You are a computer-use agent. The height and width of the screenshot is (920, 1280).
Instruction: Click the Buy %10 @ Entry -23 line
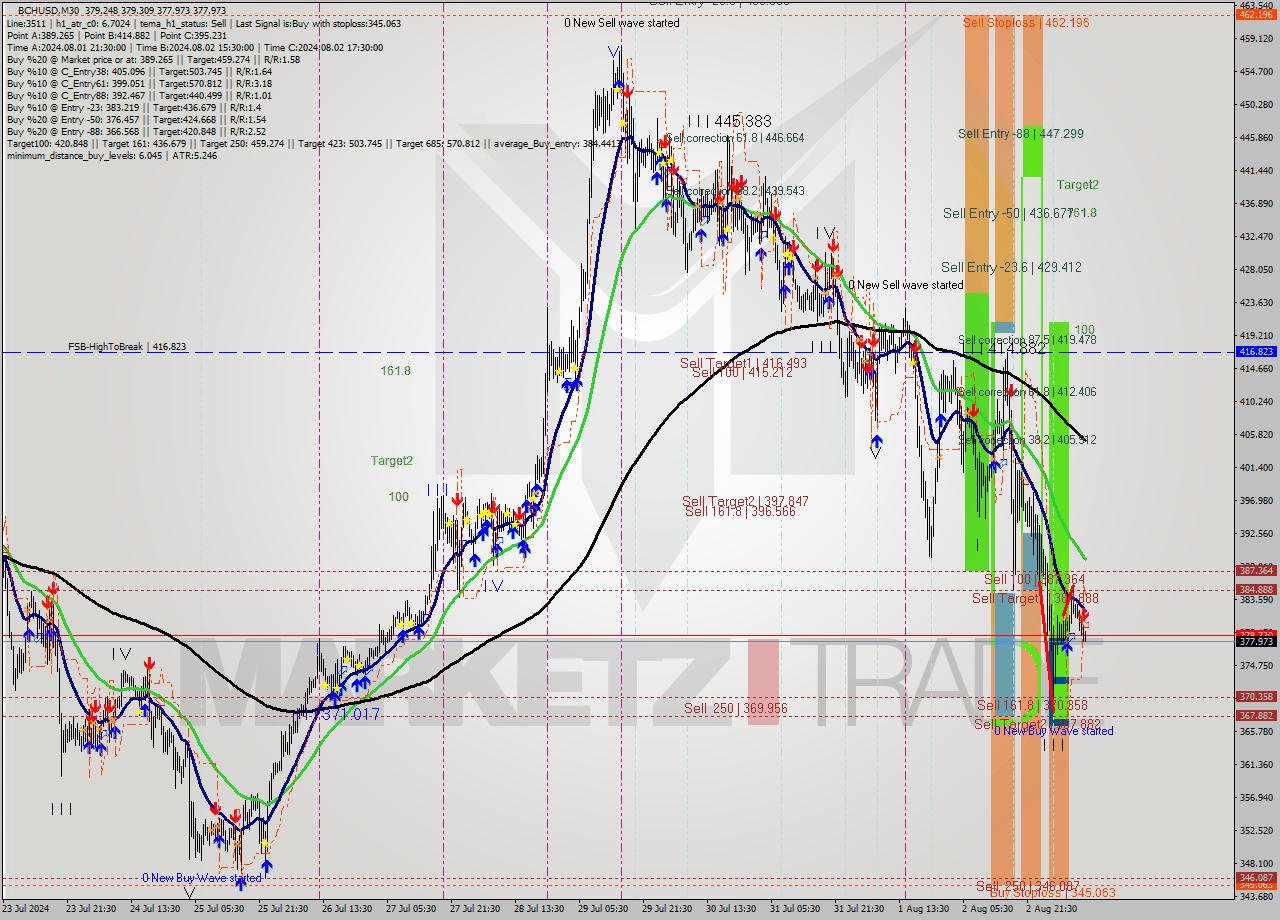coord(134,107)
